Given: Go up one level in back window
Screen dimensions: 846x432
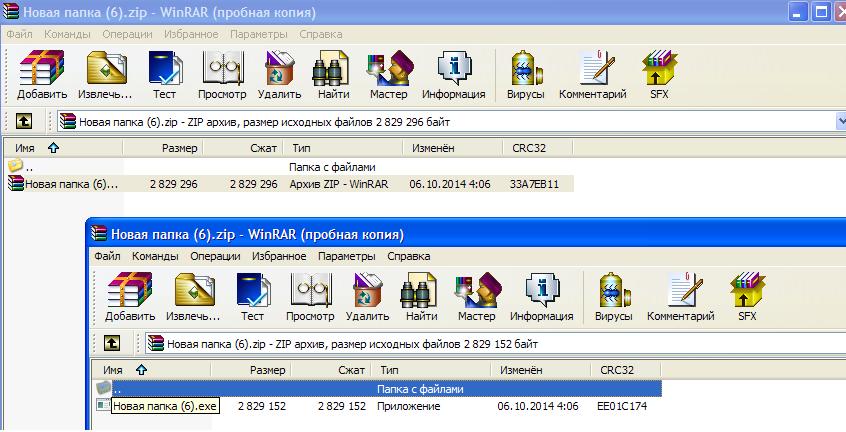Looking at the screenshot, I should 23,121.
